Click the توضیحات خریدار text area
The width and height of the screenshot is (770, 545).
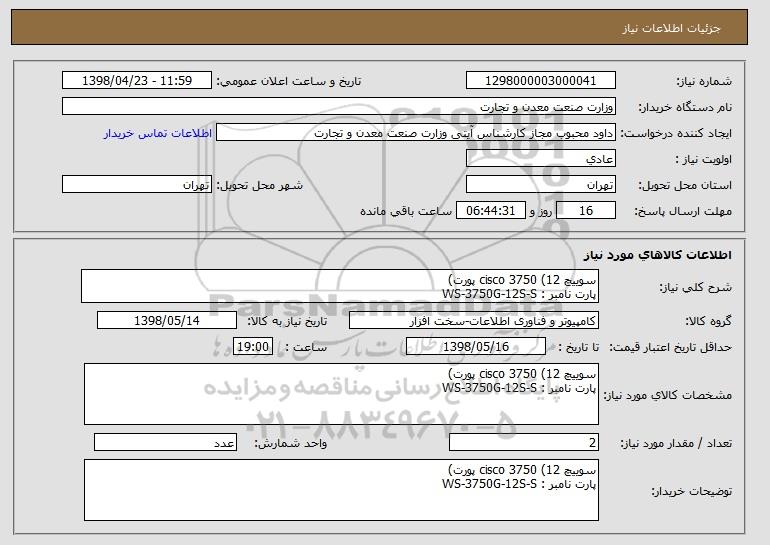(x=341, y=490)
